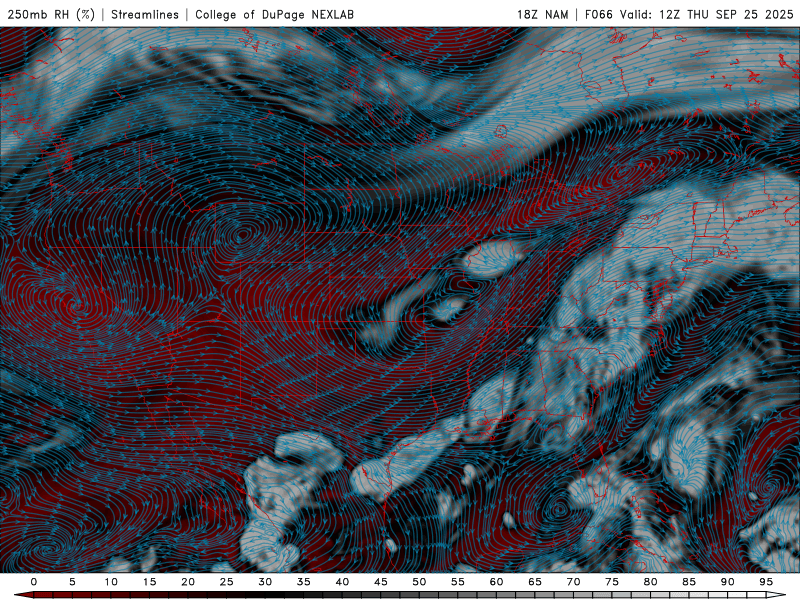Click the "15" value on the color scale
This screenshot has width=800, height=600.
point(149,582)
